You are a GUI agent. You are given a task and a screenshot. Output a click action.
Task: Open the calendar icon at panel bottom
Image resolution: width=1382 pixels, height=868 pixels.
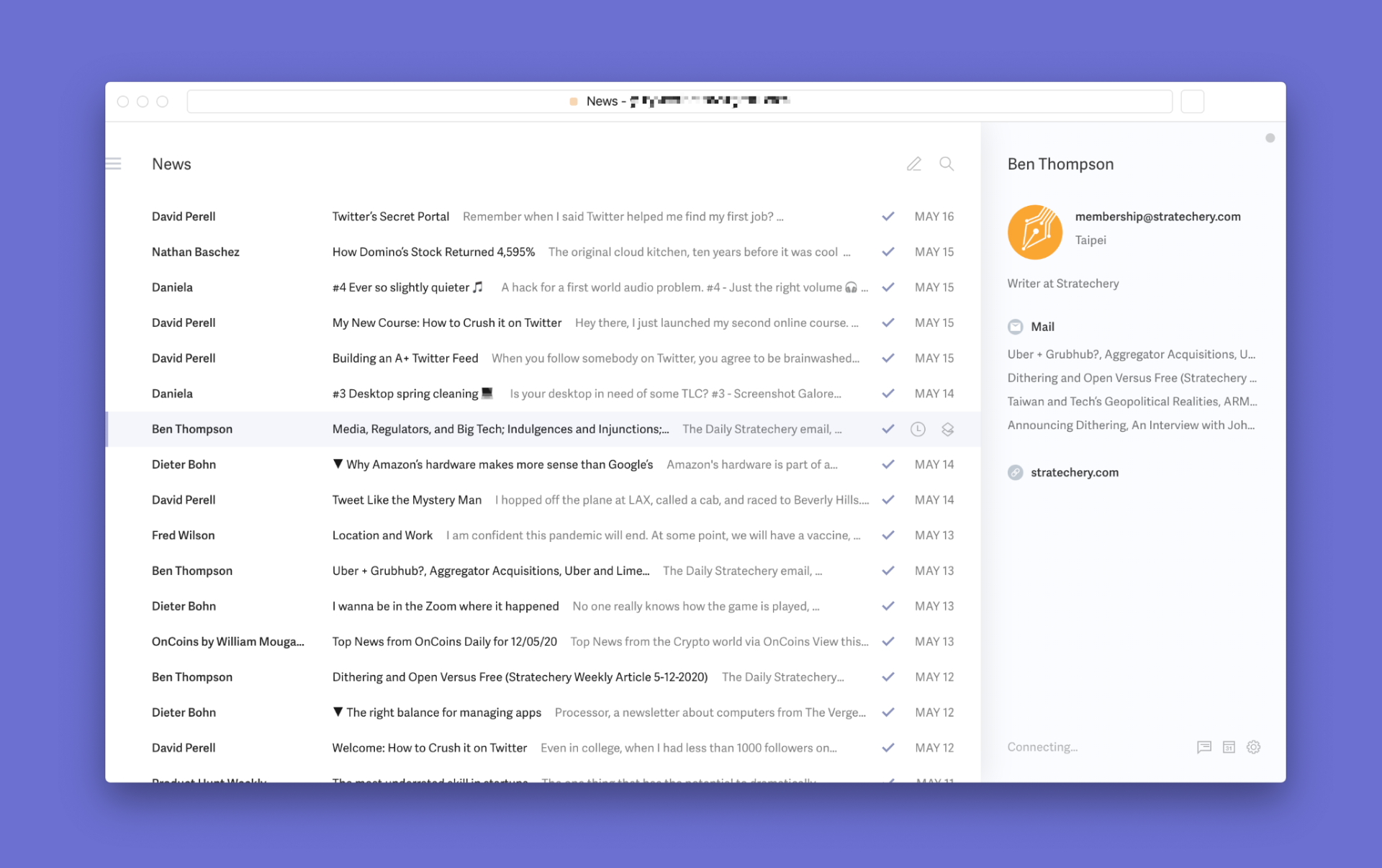tap(1229, 747)
